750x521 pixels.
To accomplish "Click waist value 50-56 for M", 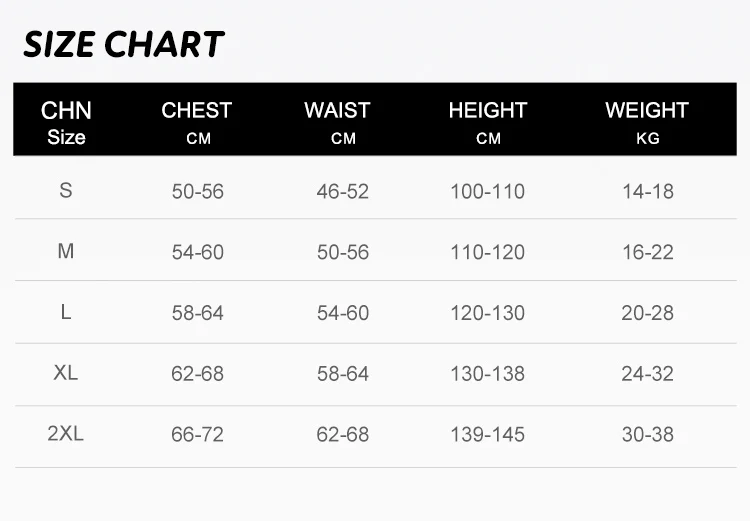I will pyautogui.click(x=343, y=253).
